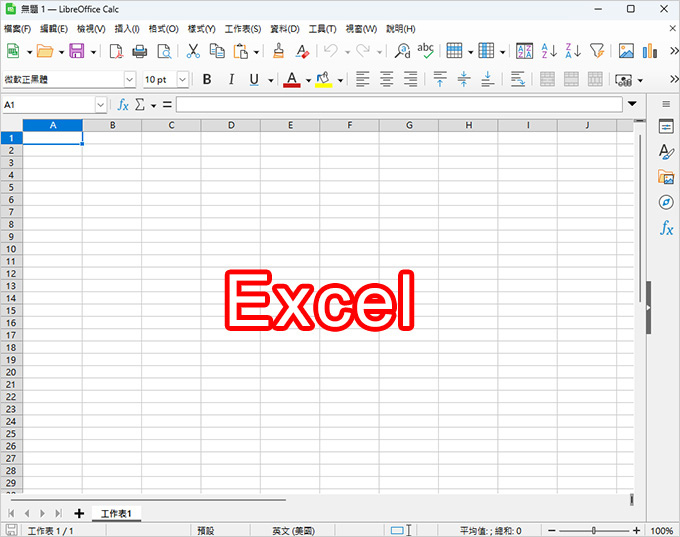Click Sort Descending Z-A icon
The height and width of the screenshot is (537, 680).
click(573, 51)
